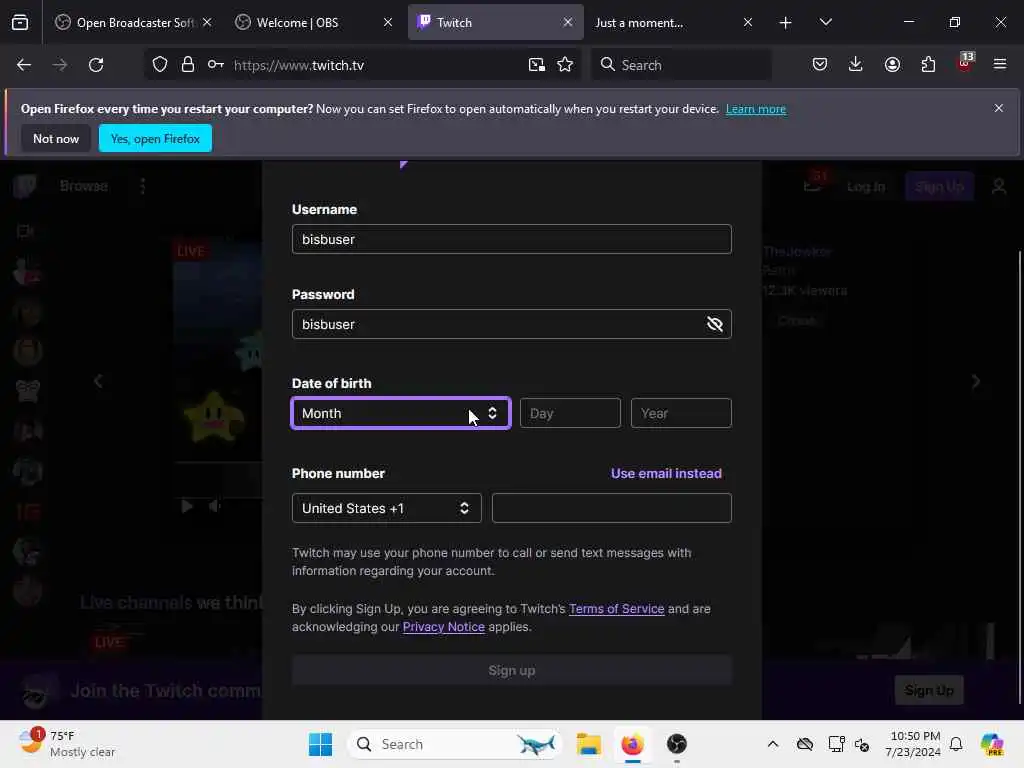Image resolution: width=1024 pixels, height=768 pixels.
Task: Switch to Use email instead
Action: pyautogui.click(x=666, y=473)
